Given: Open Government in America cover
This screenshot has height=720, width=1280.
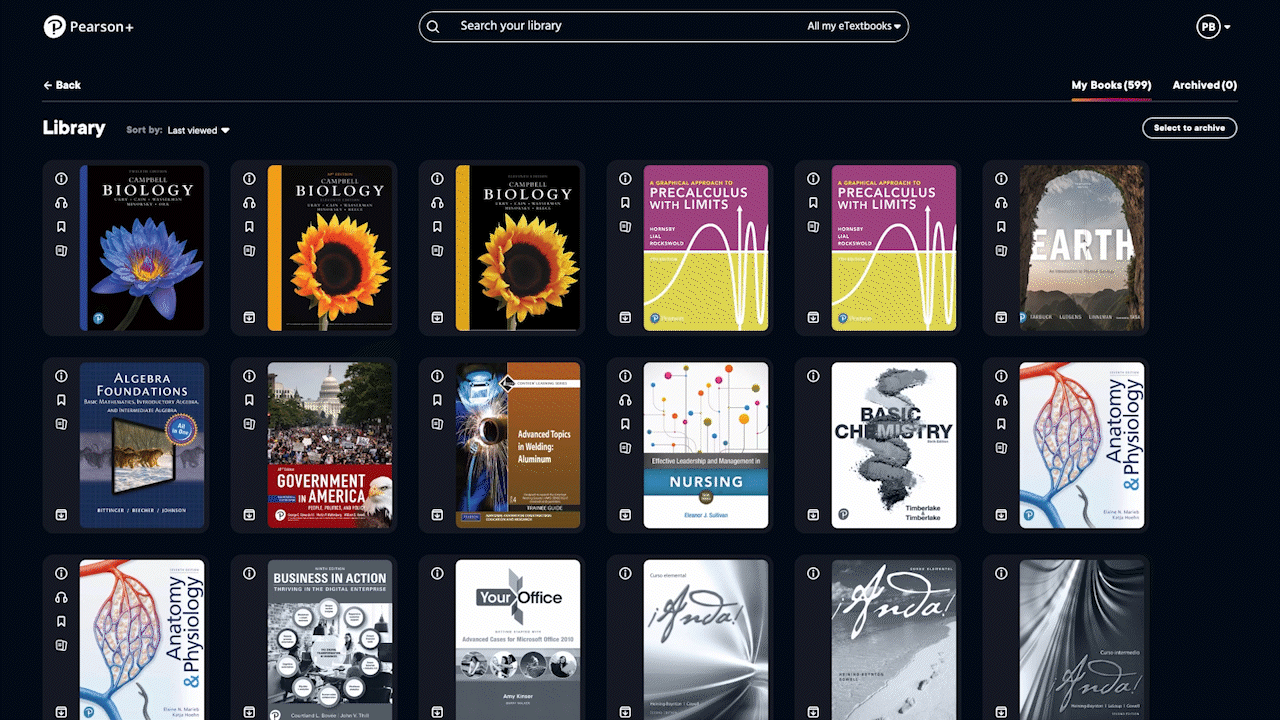Looking at the screenshot, I should tap(330, 445).
